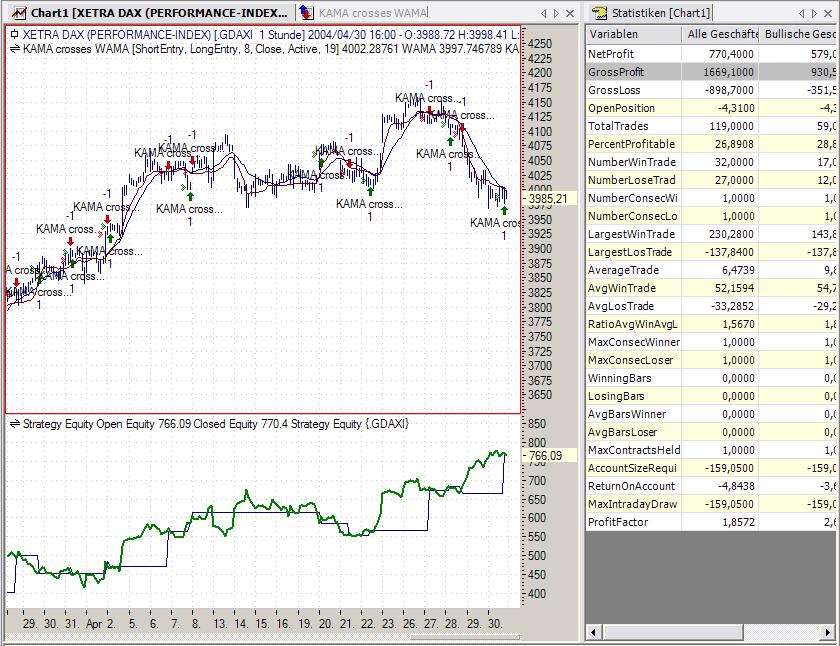Click the KAMA crosses WAMA tab icon
Screen dimensions: 840x646
pos(308,13)
